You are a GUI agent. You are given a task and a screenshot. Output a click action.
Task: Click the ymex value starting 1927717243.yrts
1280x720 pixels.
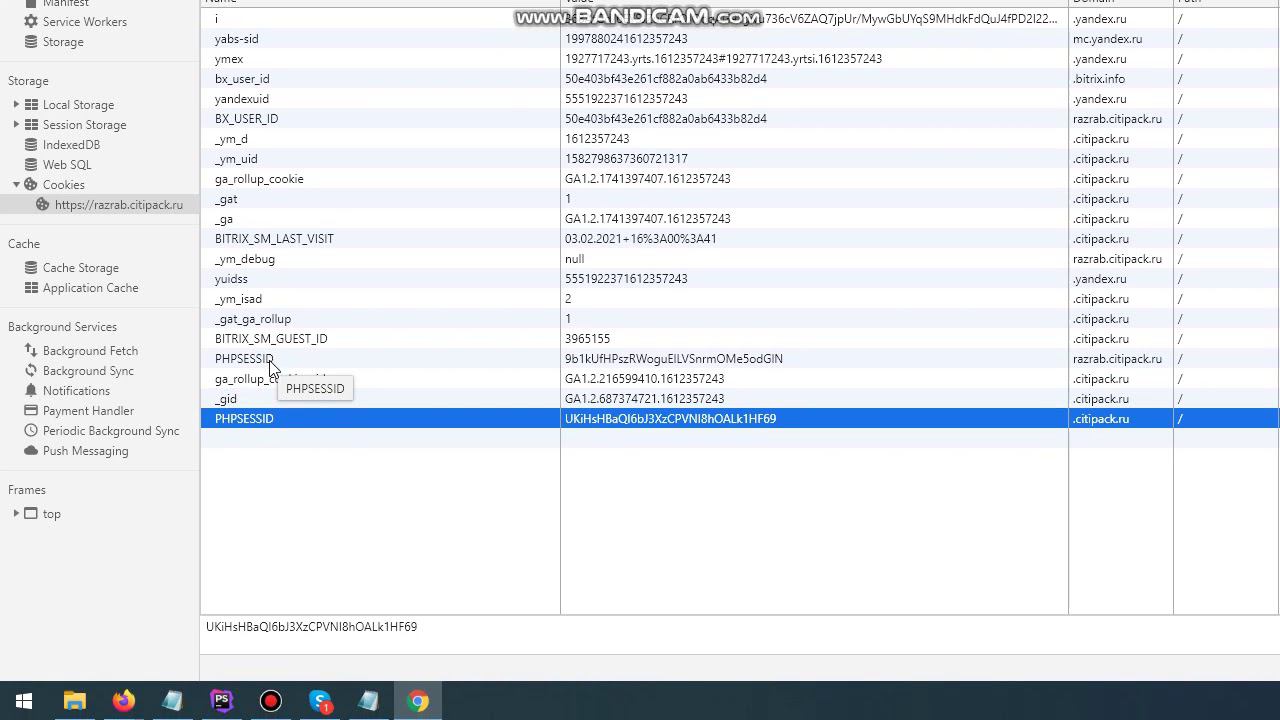click(723, 58)
